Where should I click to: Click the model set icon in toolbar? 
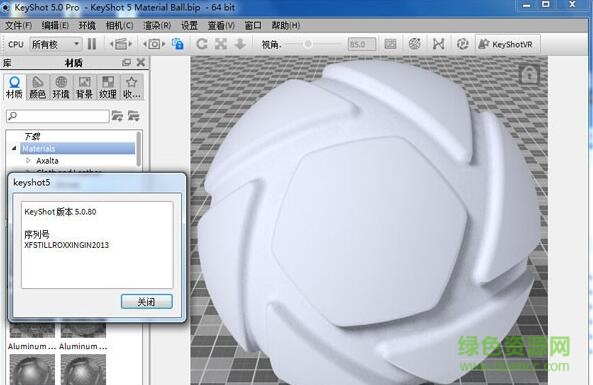(x=121, y=44)
